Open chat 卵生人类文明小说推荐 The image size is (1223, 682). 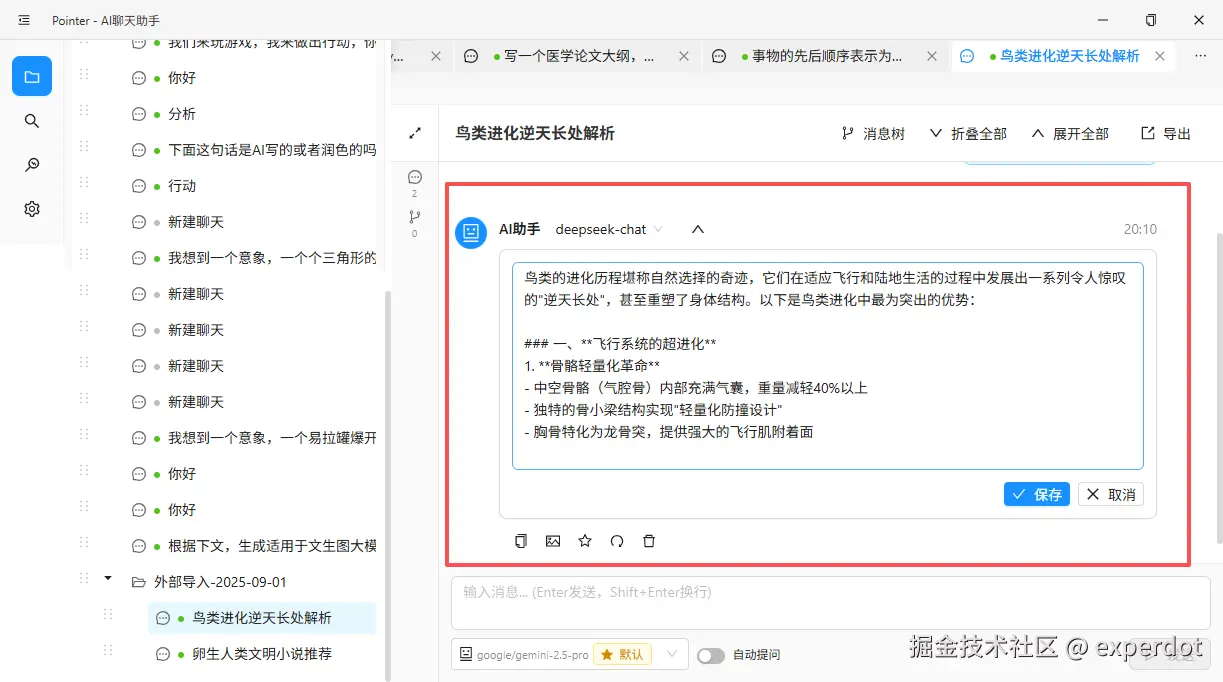[262, 654]
